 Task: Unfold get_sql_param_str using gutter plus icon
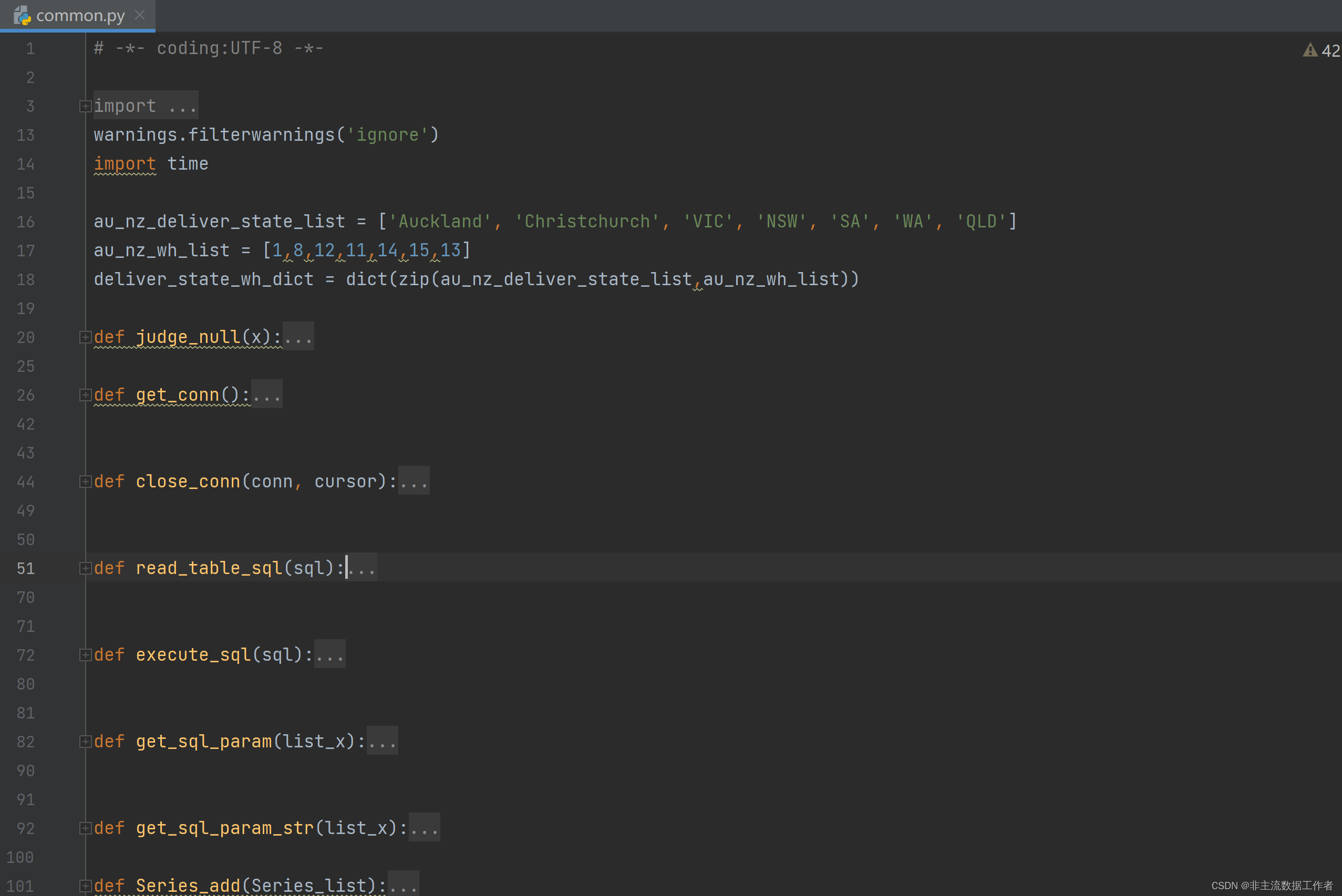coord(85,828)
